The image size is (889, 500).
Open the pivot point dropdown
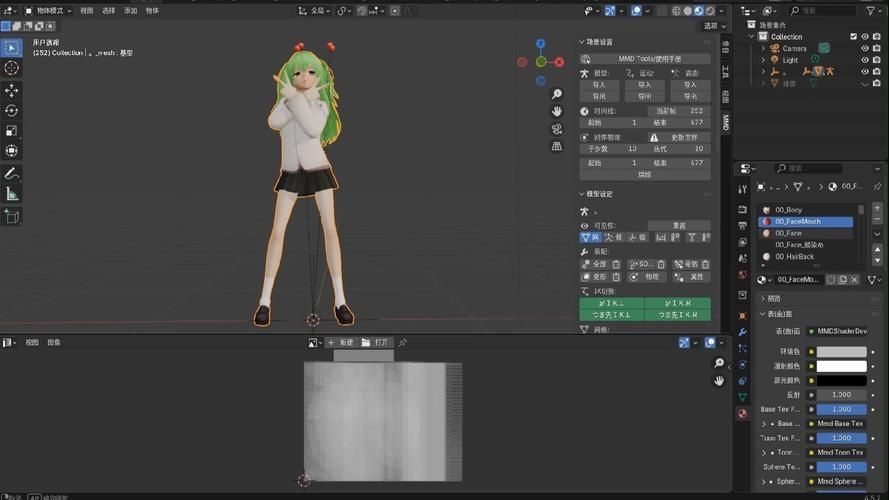click(x=344, y=11)
